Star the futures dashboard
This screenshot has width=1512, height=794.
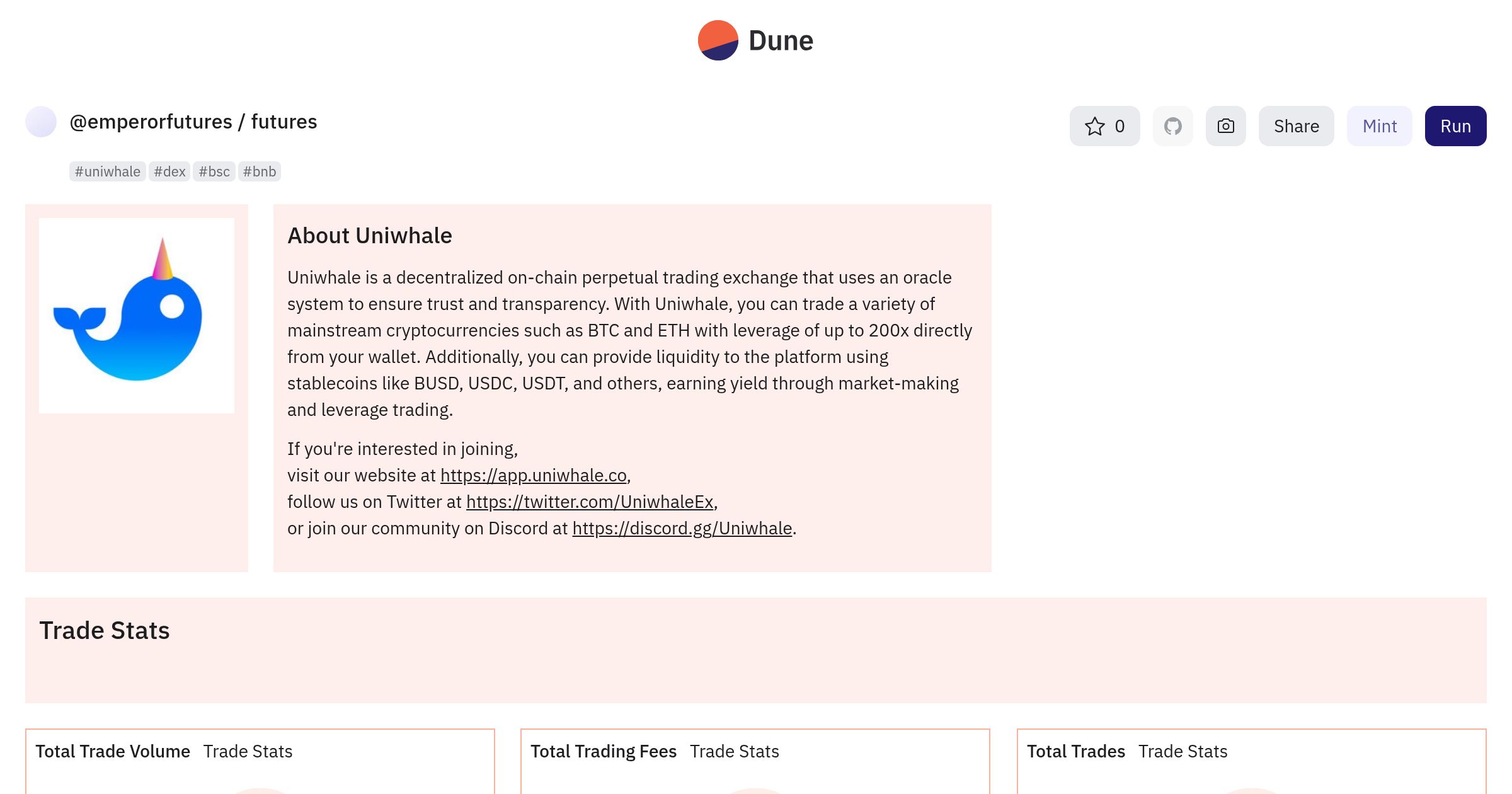pyautogui.click(x=1104, y=126)
